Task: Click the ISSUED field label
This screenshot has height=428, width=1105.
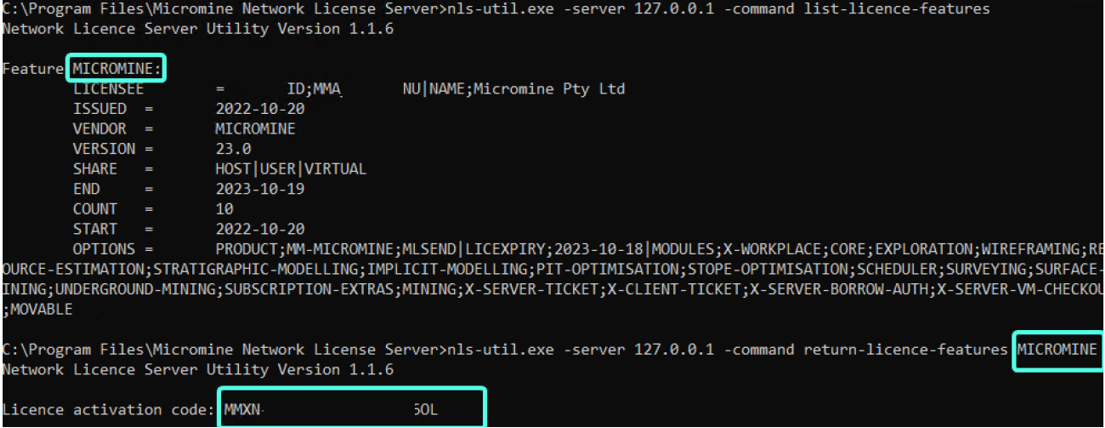Action: click(x=99, y=109)
